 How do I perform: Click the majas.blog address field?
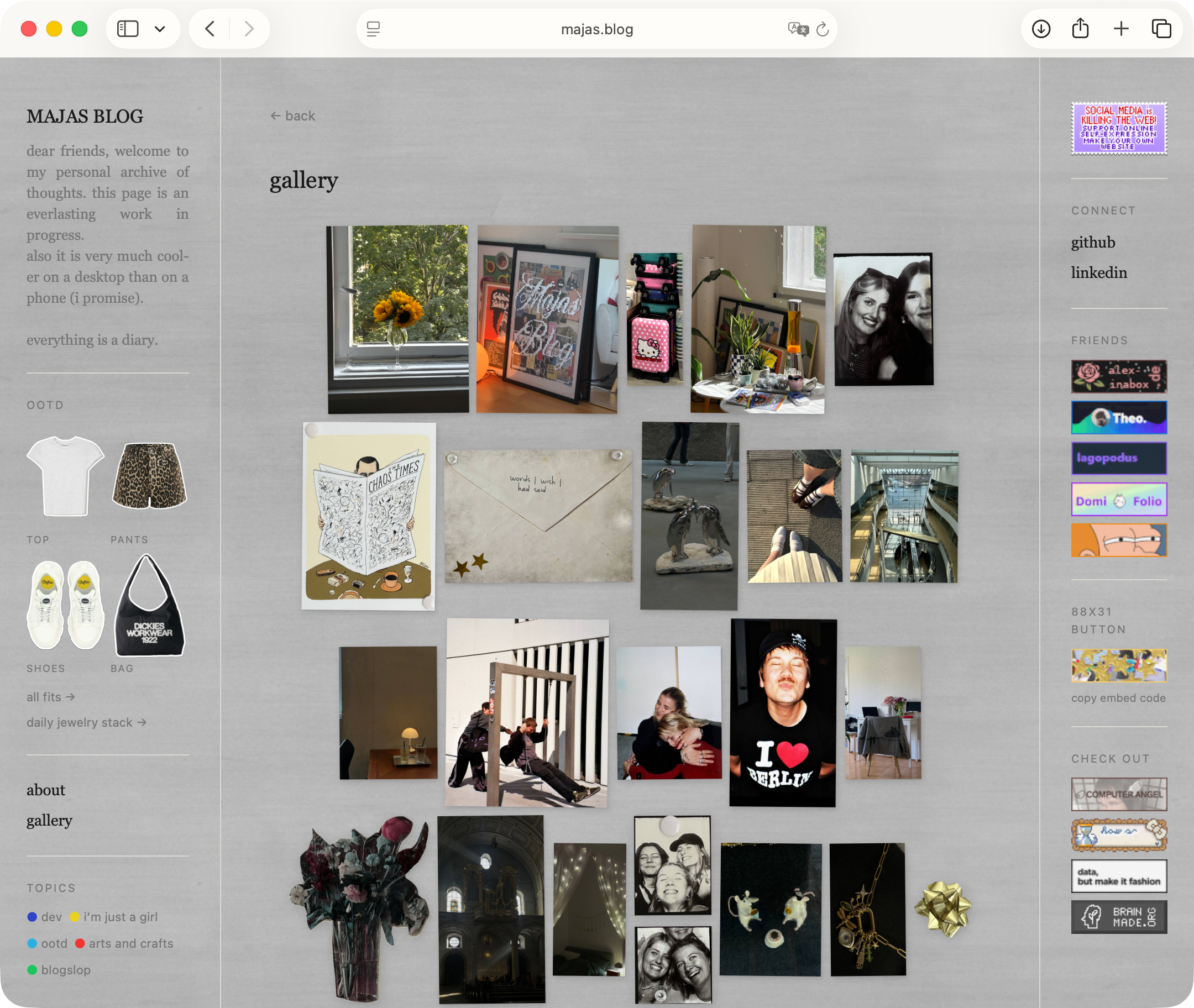pyautogui.click(x=596, y=29)
